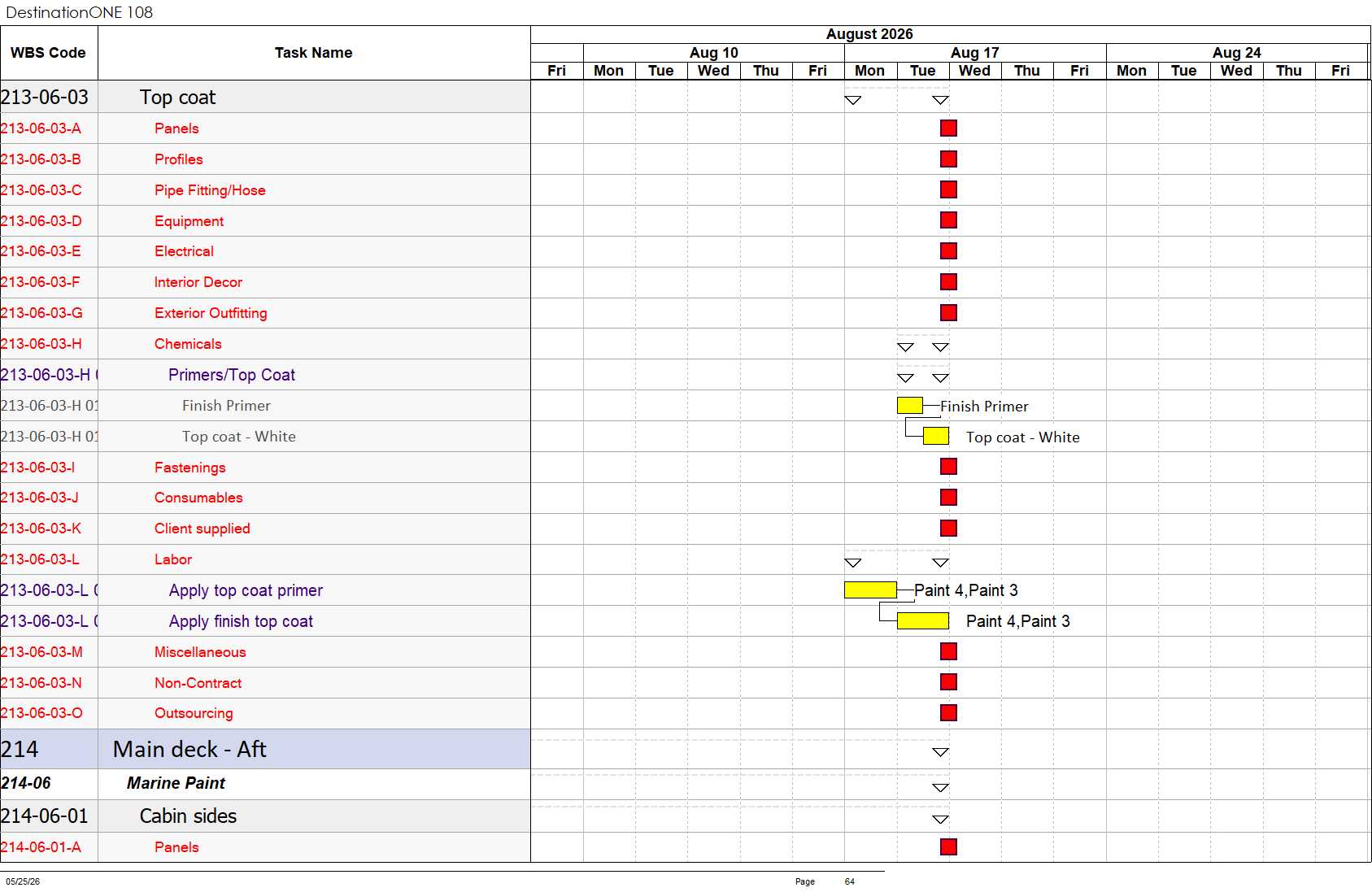Click the Top coat summary start triangle
Screen dimensions: 1372x892
pyautogui.click(x=853, y=101)
